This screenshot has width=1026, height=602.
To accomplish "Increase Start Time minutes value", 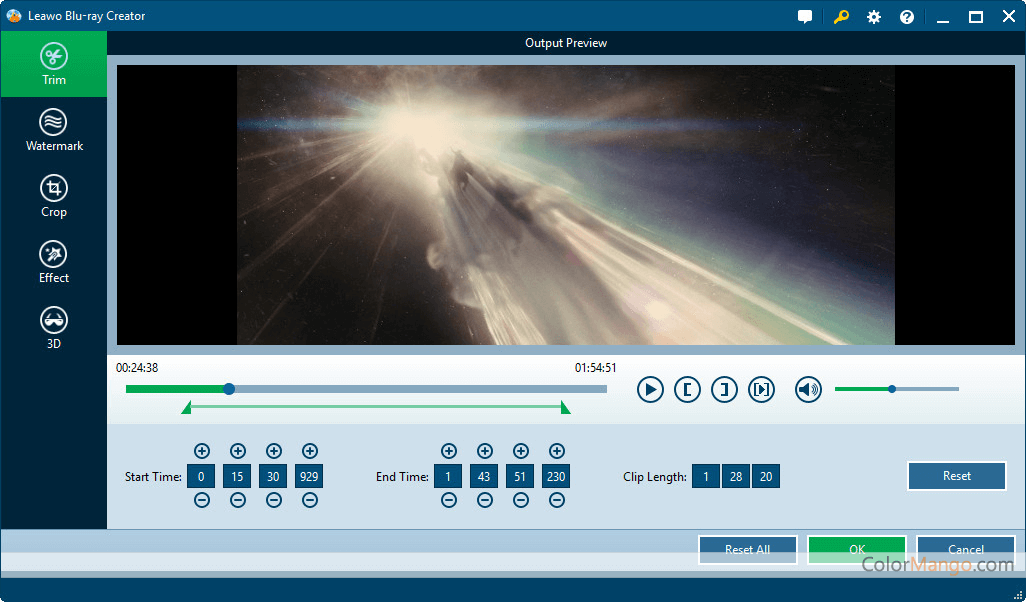I will coord(238,451).
